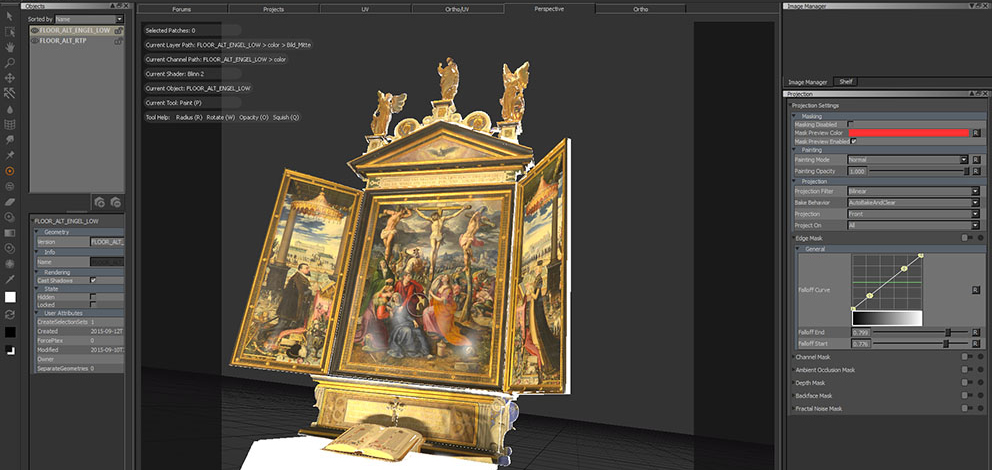Reset Mask Preview Color with R icon
Image resolution: width=992 pixels, height=470 pixels.
tap(976, 132)
